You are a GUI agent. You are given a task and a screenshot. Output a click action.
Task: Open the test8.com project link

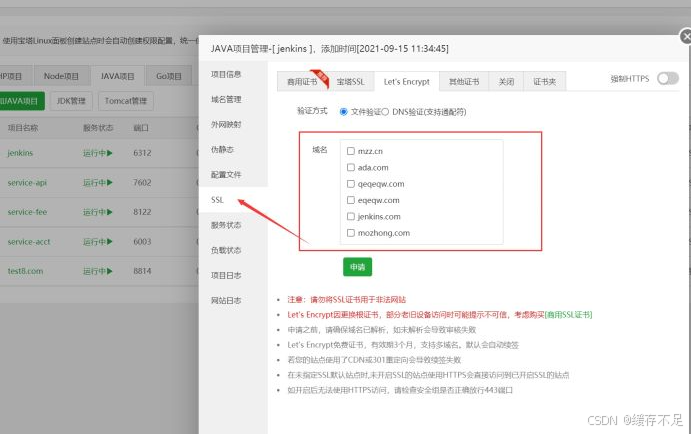tap(25, 271)
